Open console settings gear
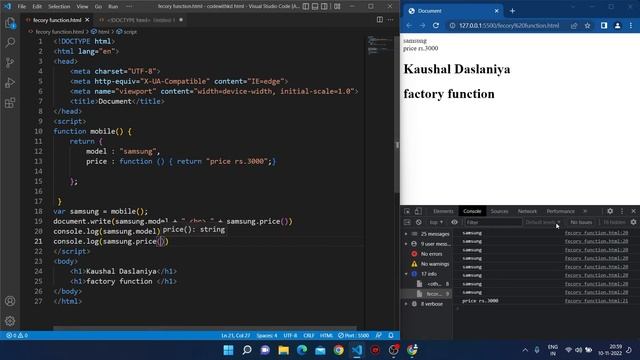Image resolution: width=640 pixels, height=360 pixels. 633,222
